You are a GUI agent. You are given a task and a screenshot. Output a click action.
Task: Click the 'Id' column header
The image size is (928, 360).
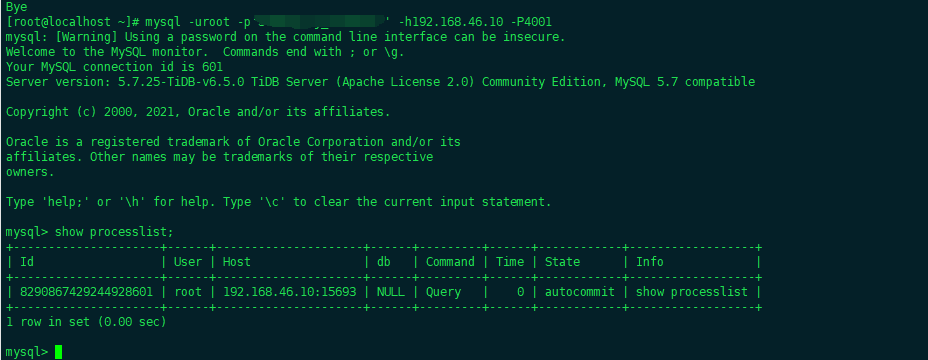point(27,262)
